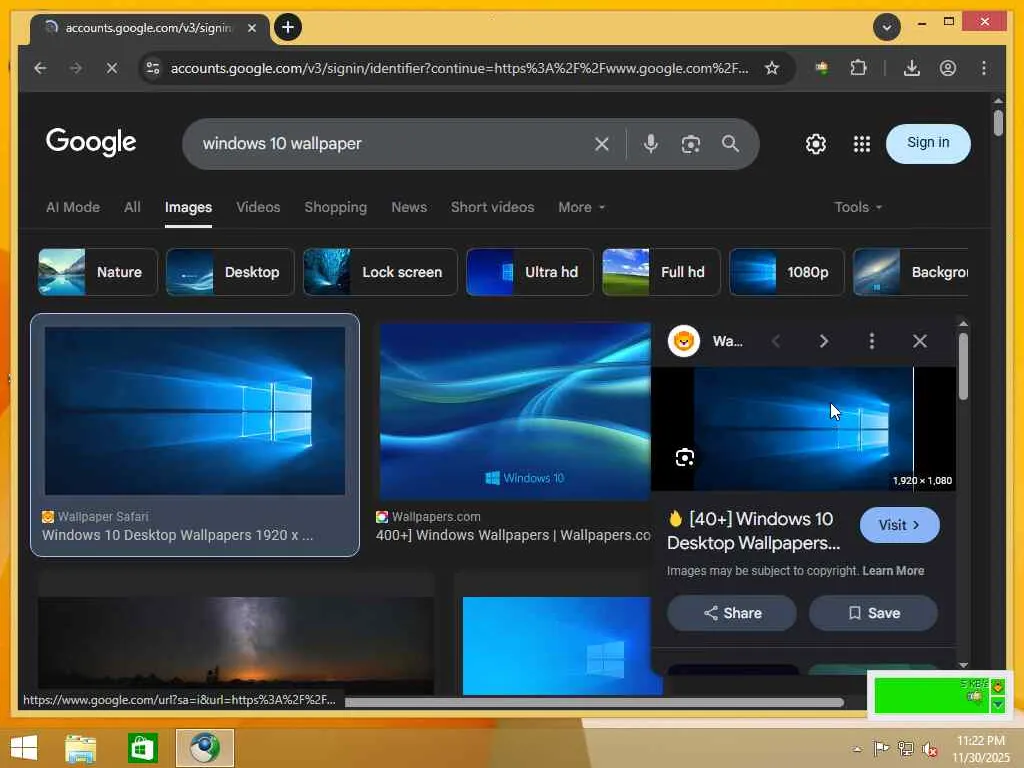Viewport: 1024px width, 768px height.
Task: Open the Windows Store taskbar icon
Action: [x=142, y=748]
